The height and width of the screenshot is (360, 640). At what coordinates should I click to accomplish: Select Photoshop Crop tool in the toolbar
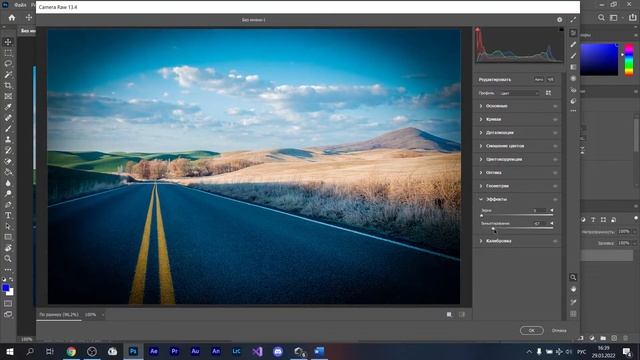click(8, 85)
